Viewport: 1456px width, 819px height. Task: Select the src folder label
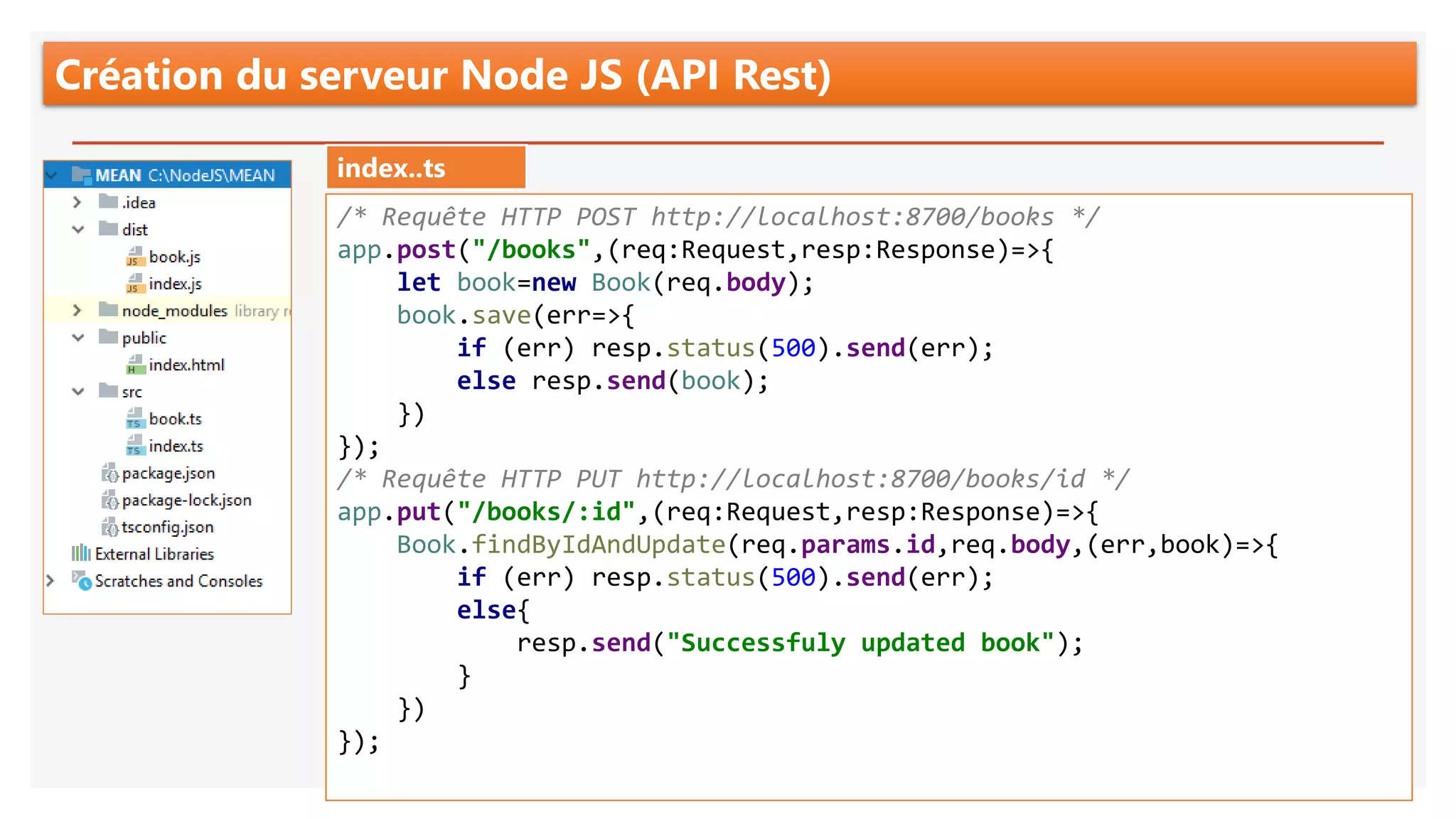coord(132,392)
